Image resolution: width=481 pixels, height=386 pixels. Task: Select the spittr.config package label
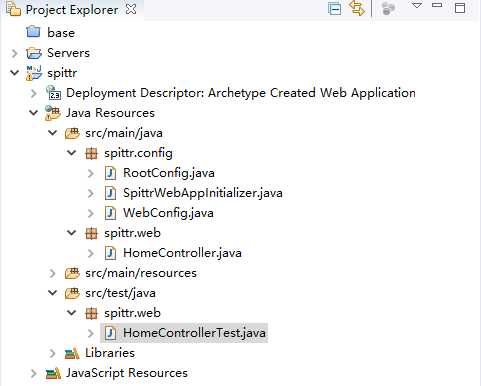click(138, 153)
